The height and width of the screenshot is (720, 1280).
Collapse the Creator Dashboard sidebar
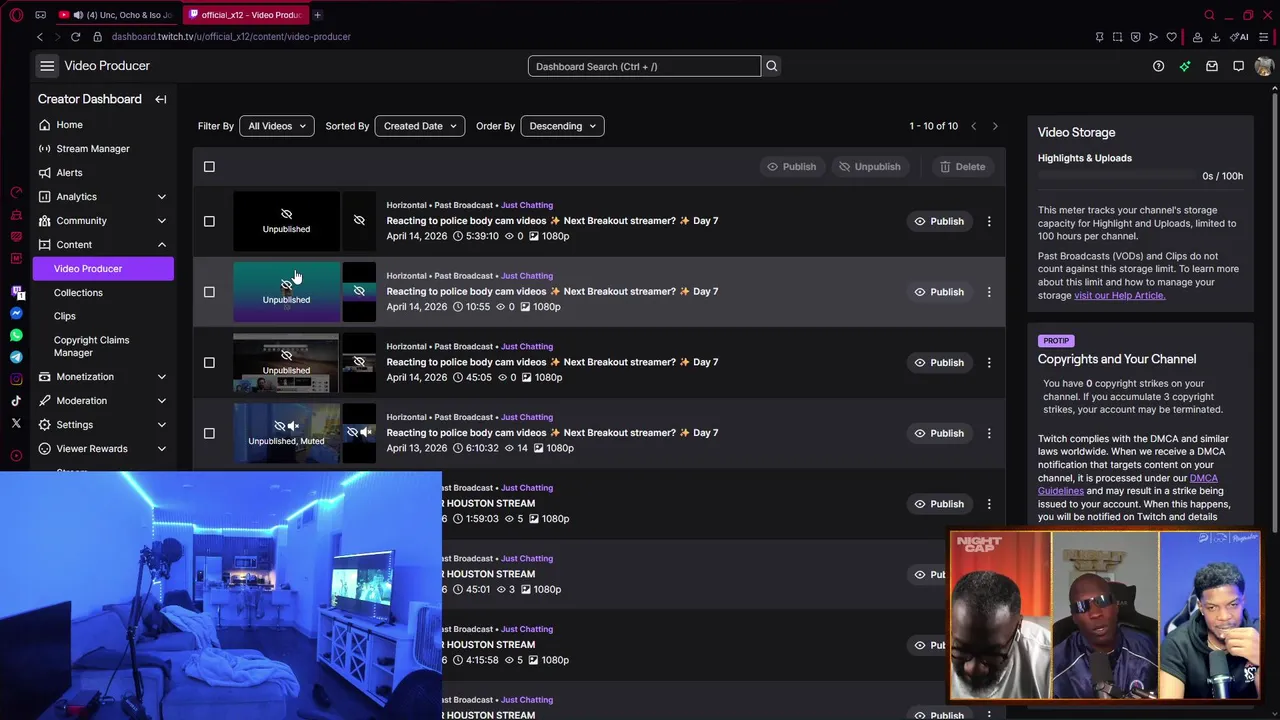point(160,99)
